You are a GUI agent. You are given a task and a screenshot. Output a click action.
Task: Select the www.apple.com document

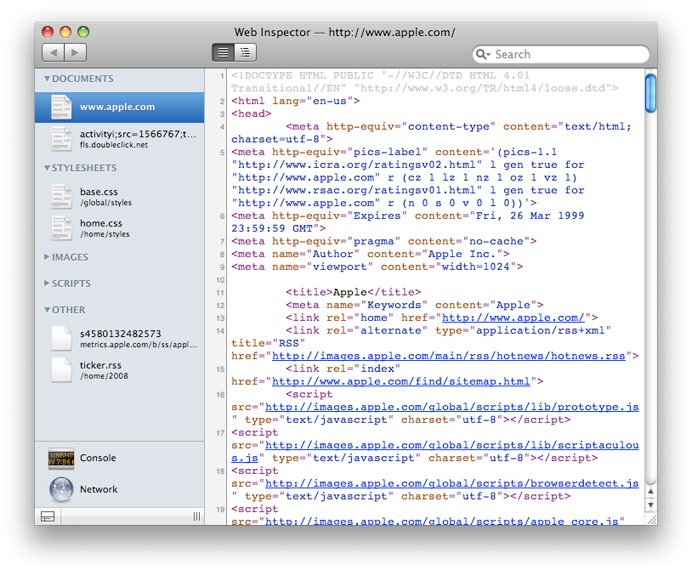[120, 107]
